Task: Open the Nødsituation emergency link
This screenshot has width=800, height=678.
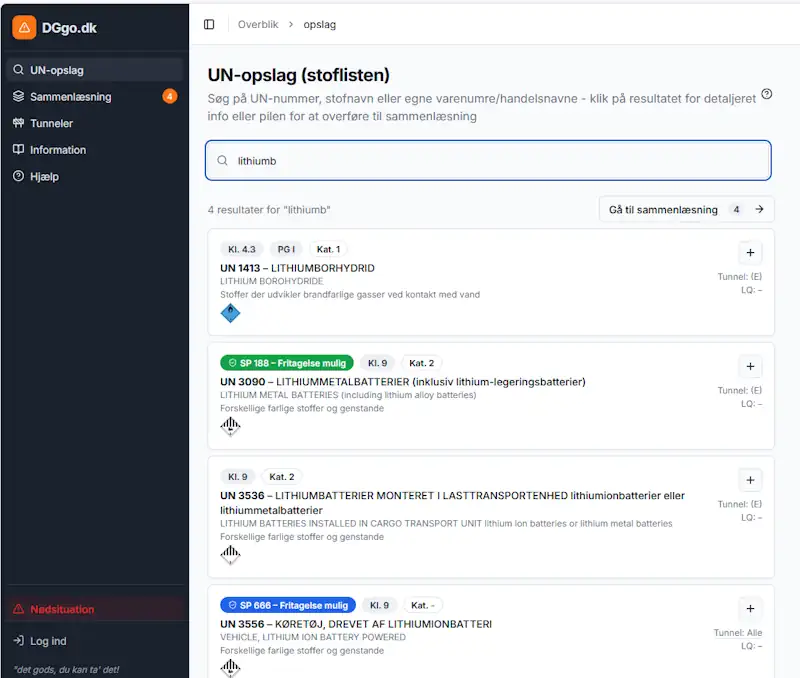Action: click(x=64, y=609)
